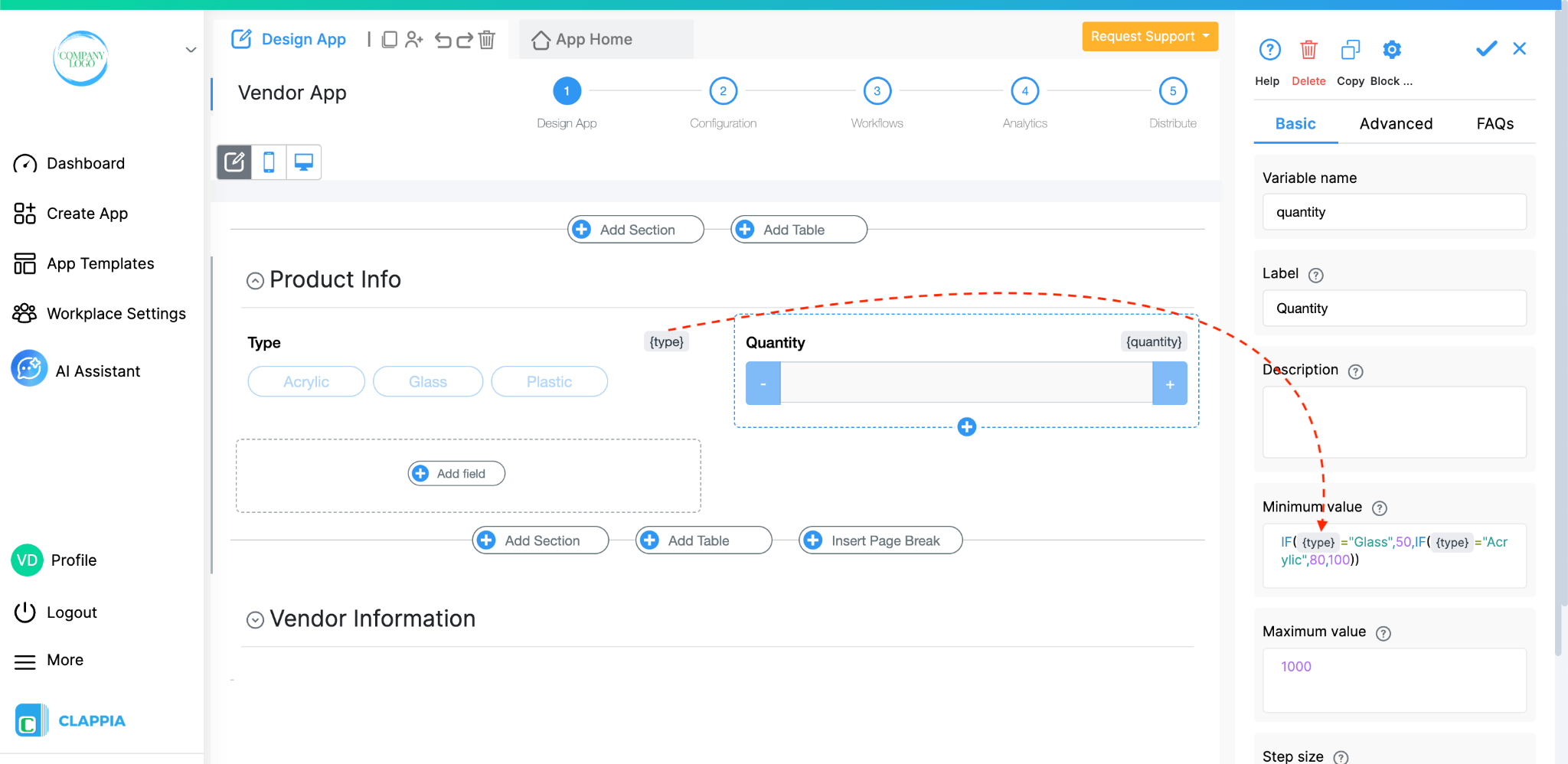1568x764 pixels.
Task: Select the Glass type option
Action: (428, 382)
